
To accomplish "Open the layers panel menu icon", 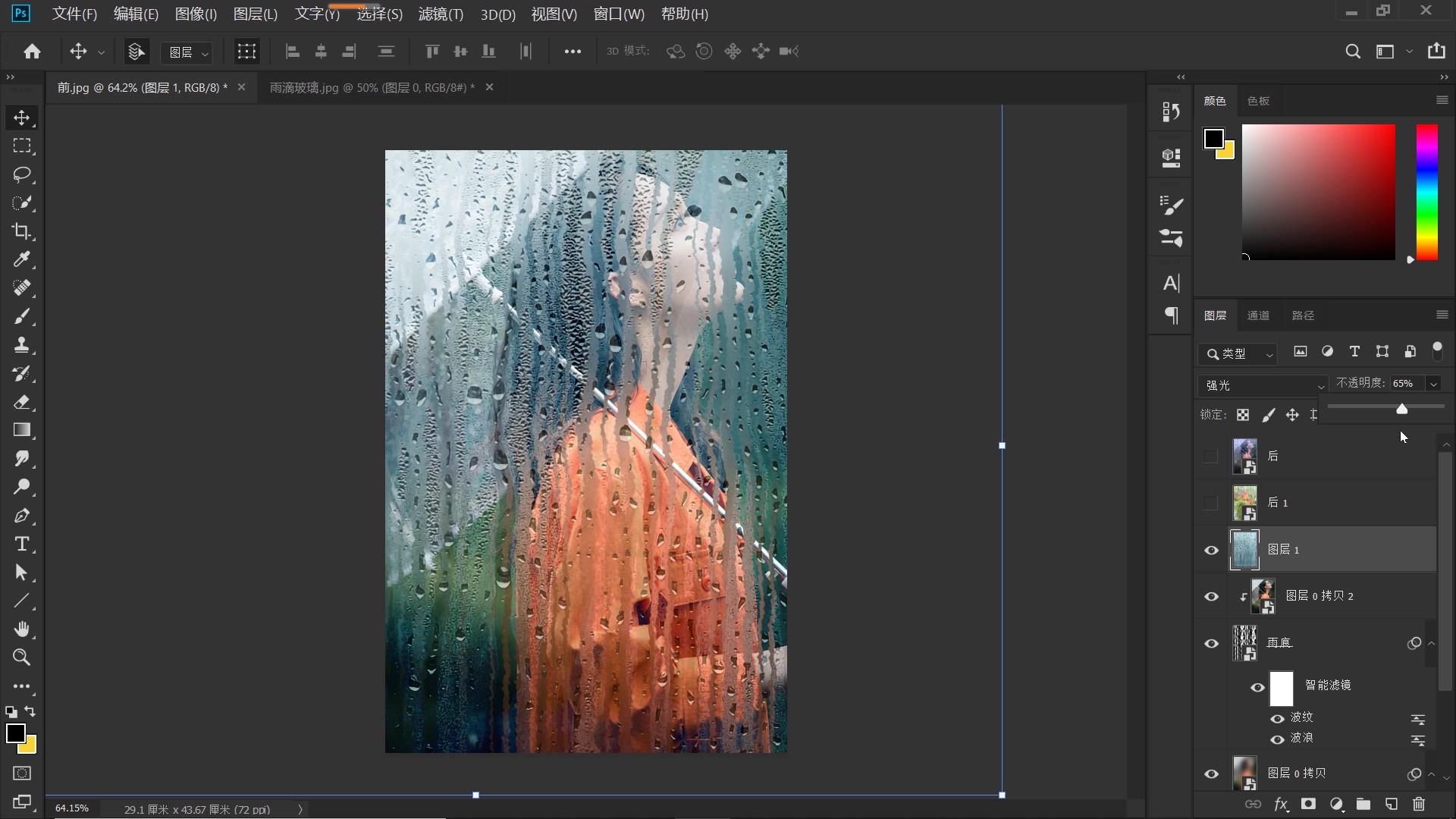I will (x=1442, y=315).
